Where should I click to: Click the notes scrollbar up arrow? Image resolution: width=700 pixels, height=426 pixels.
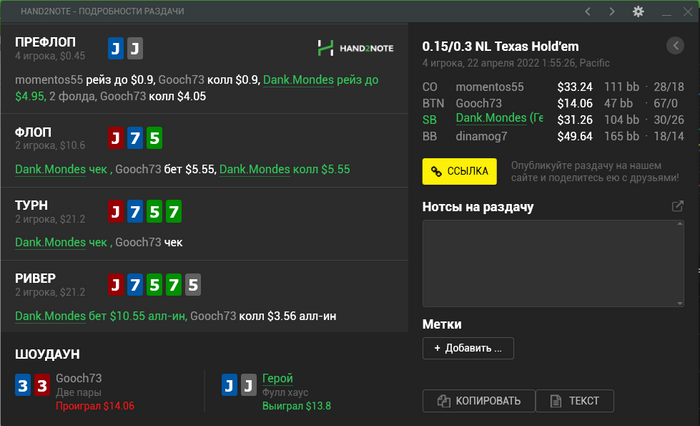click(x=680, y=224)
